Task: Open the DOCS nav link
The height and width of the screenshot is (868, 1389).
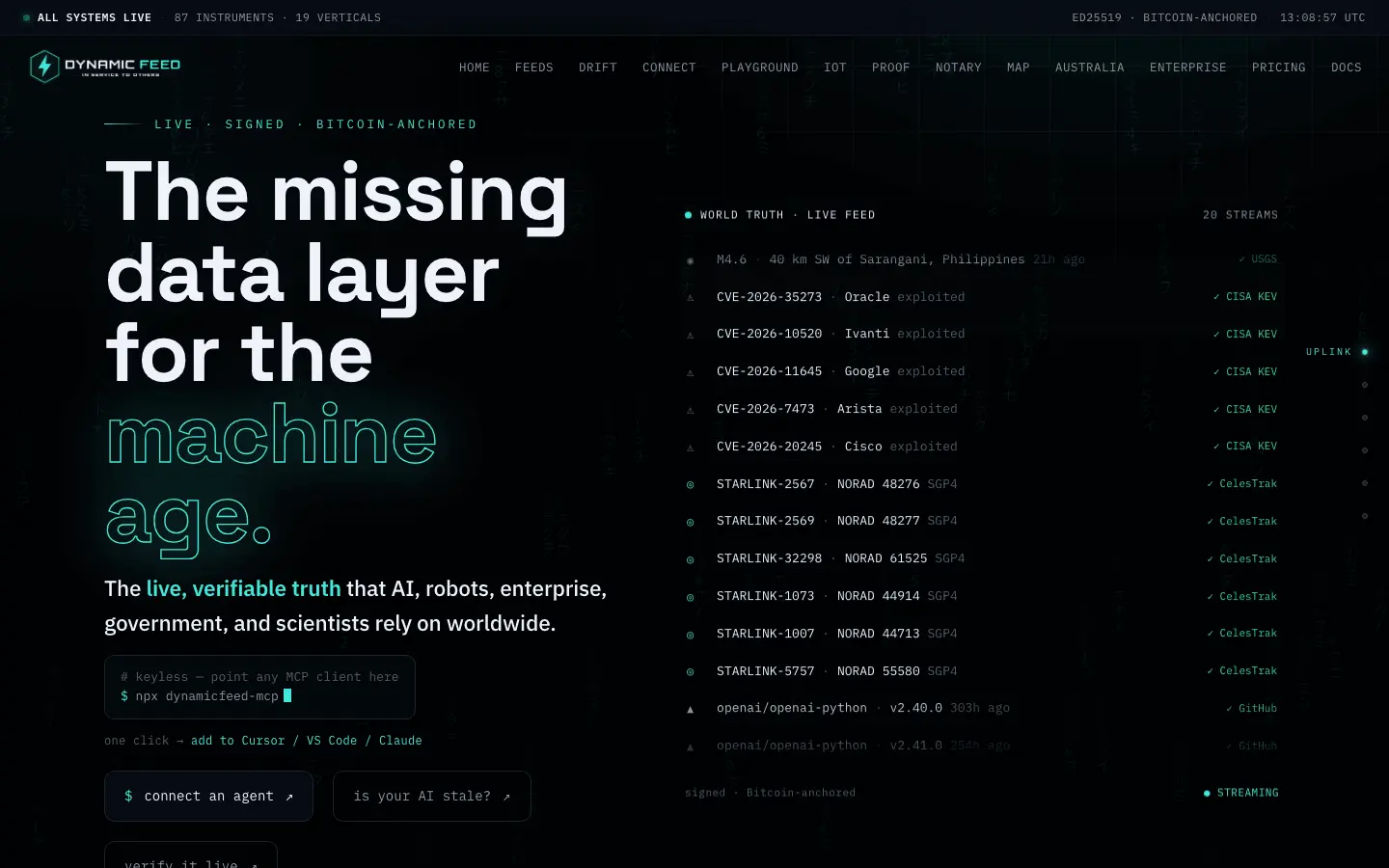Action: [1347, 68]
